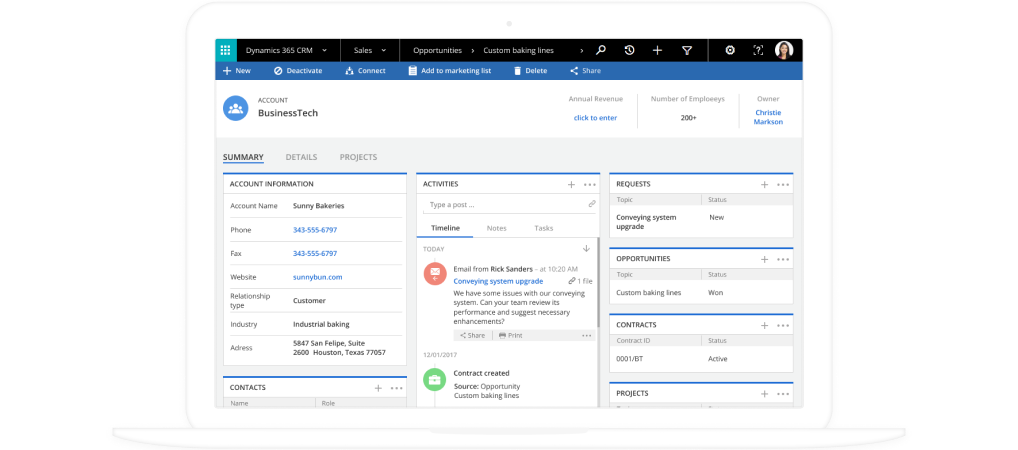Click 'click to enter' annual revenue link
The width and height of the screenshot is (1018, 450).
pos(595,118)
